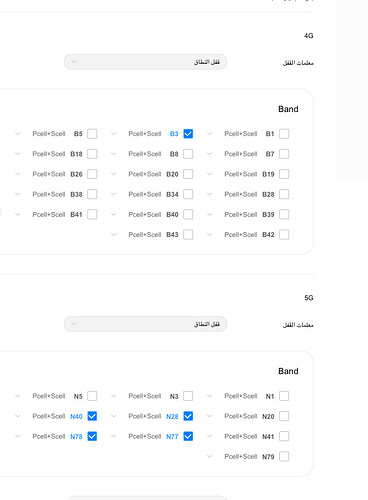The image size is (368, 500).
Task: Open the 4G lock mode dropdown
Action: click(145, 62)
